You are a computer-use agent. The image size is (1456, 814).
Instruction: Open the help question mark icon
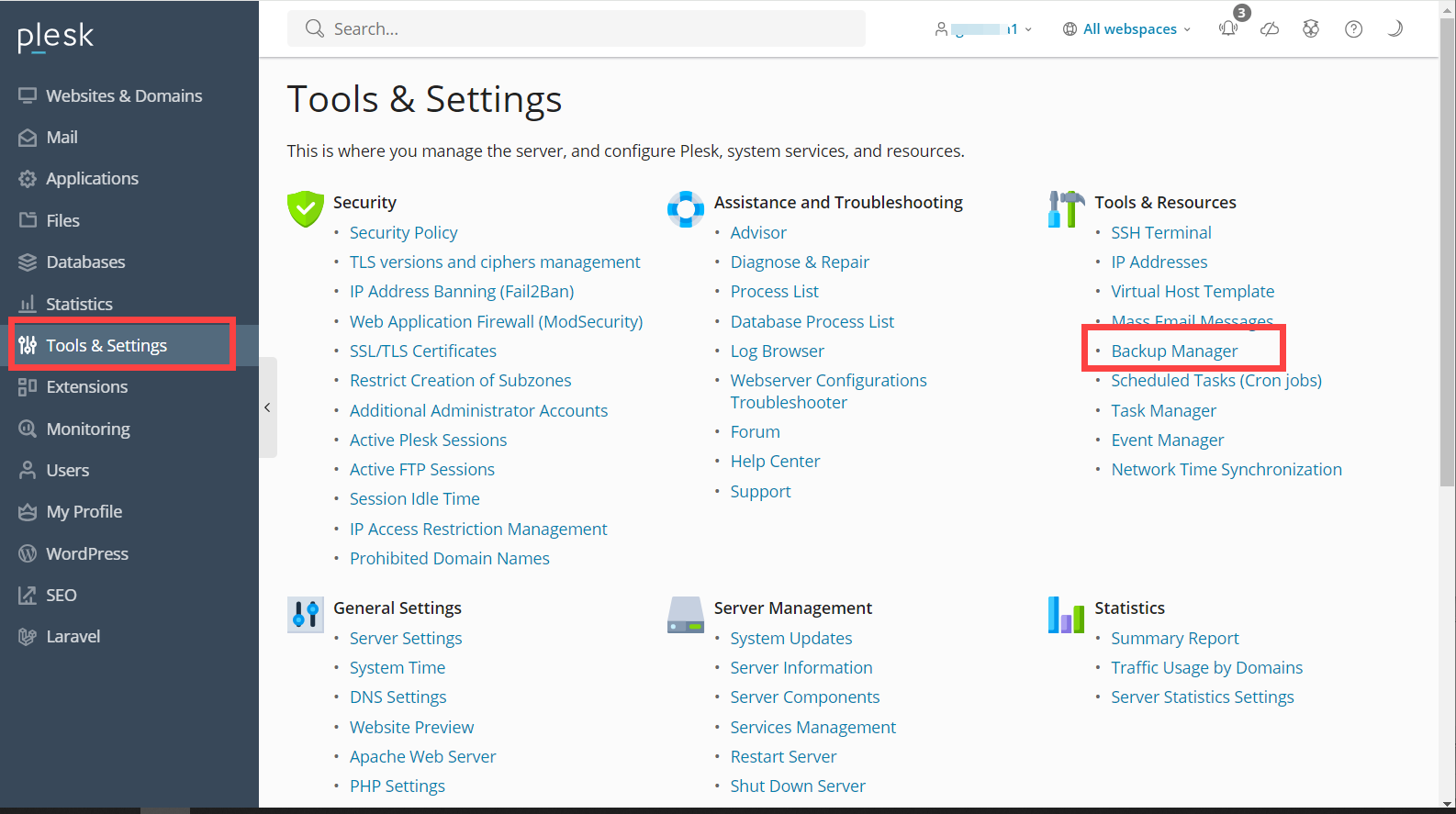[1353, 28]
